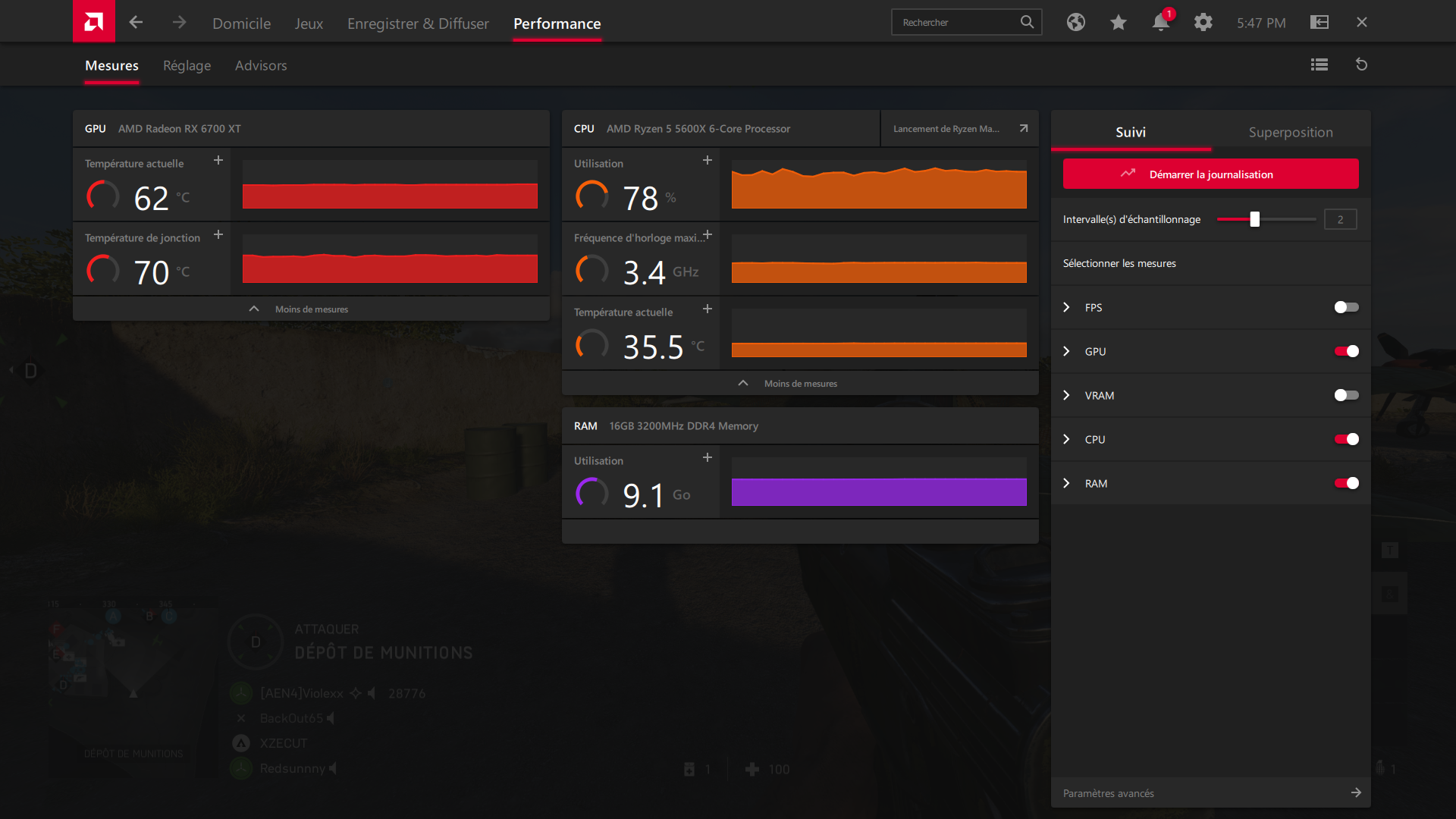Screen dimensions: 1456x819
Task: Click the CPU utilisation orange graph
Action: tap(879, 184)
